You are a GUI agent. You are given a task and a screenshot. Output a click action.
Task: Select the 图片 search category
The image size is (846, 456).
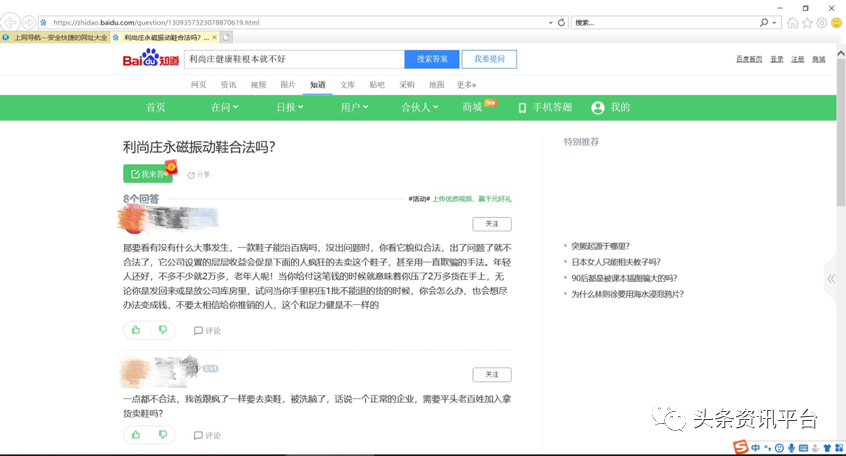(288, 85)
